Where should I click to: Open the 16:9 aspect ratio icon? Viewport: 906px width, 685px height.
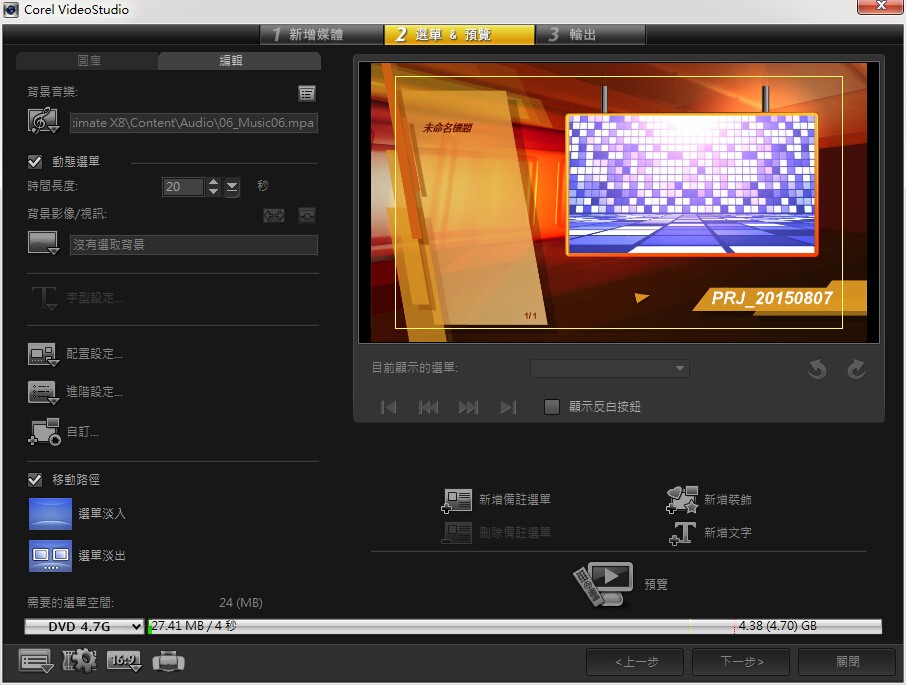pos(124,661)
